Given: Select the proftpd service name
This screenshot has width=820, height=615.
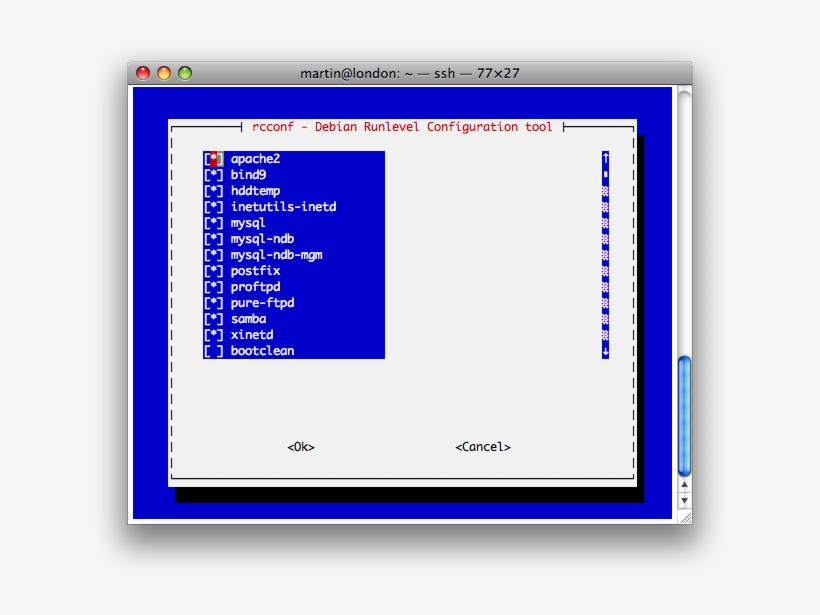Looking at the screenshot, I should pos(255,287).
